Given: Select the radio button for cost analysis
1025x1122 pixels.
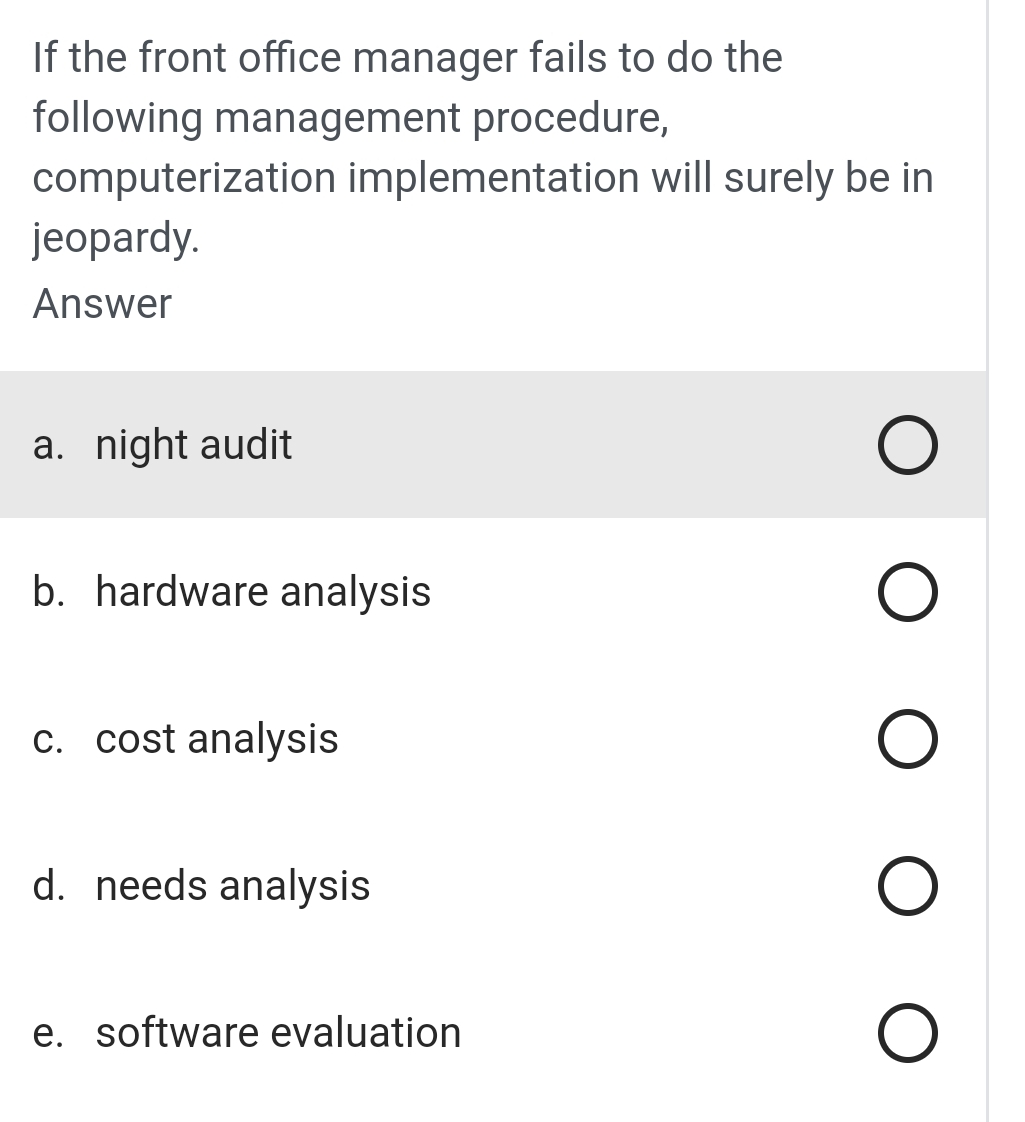Looking at the screenshot, I should pyautogui.click(x=907, y=739).
